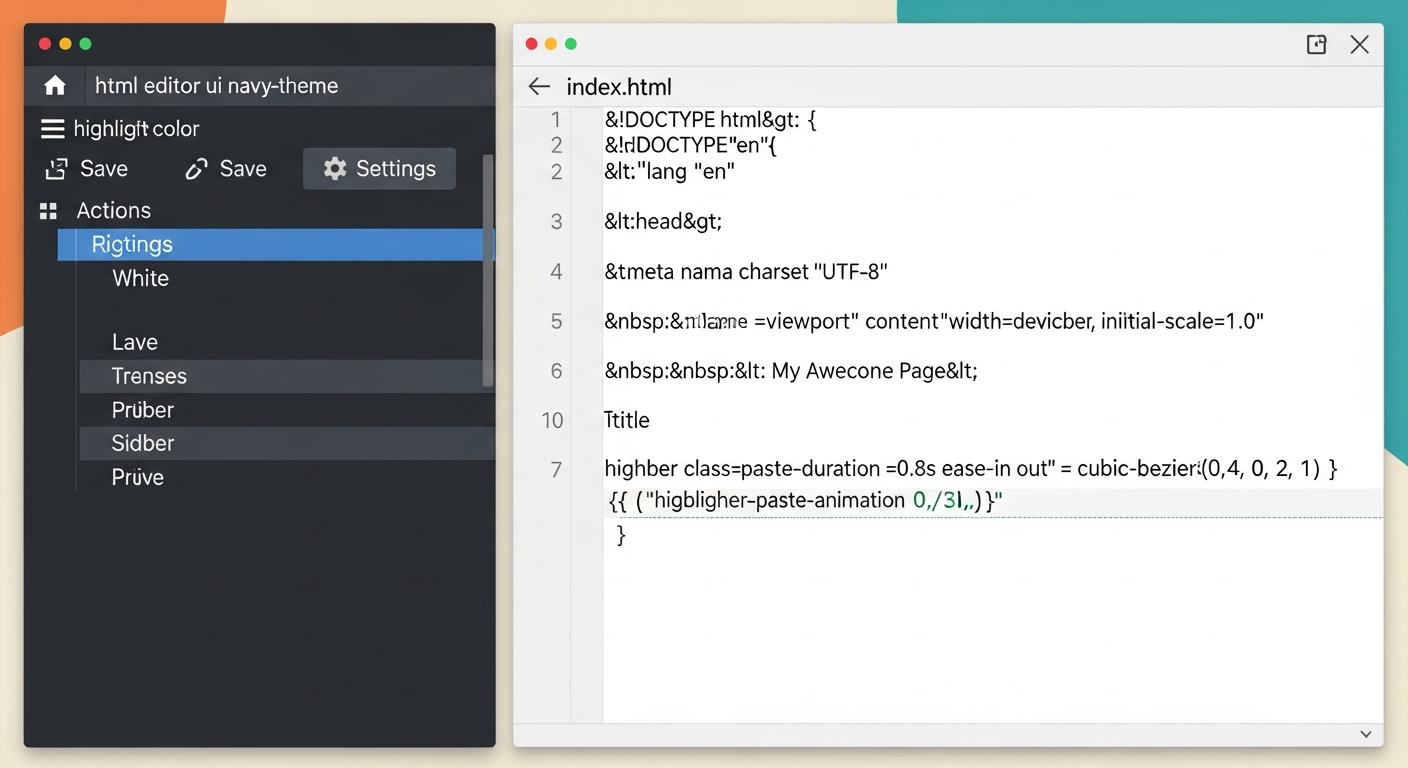1408x768 pixels.
Task: Click the pop-out window icon in editor
Action: [x=1316, y=44]
